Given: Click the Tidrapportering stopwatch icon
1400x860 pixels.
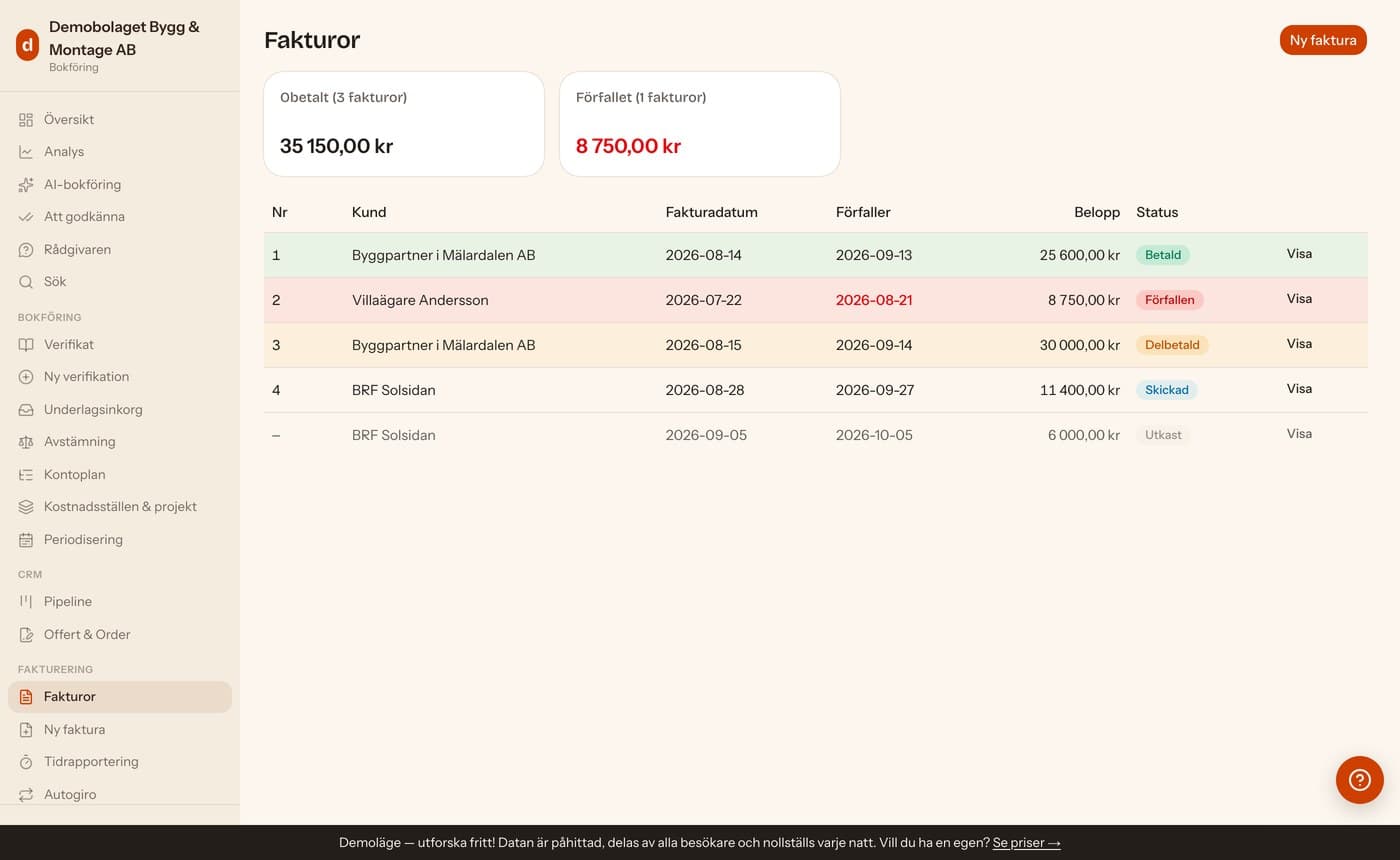Looking at the screenshot, I should tap(26, 762).
